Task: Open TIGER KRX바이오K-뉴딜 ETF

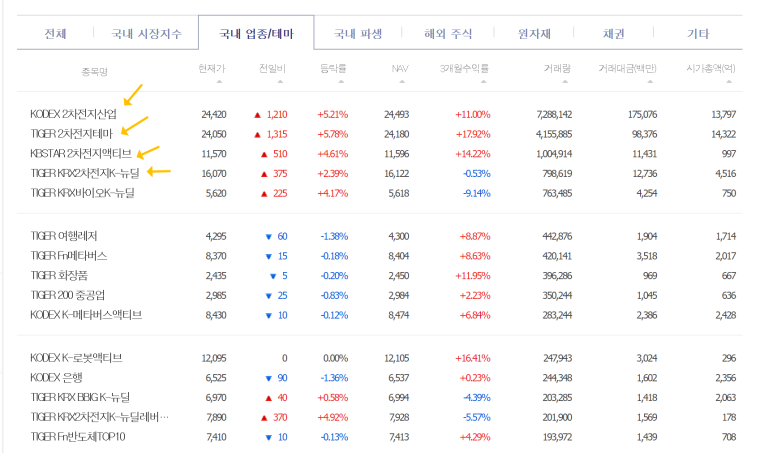Action: [x=82, y=193]
